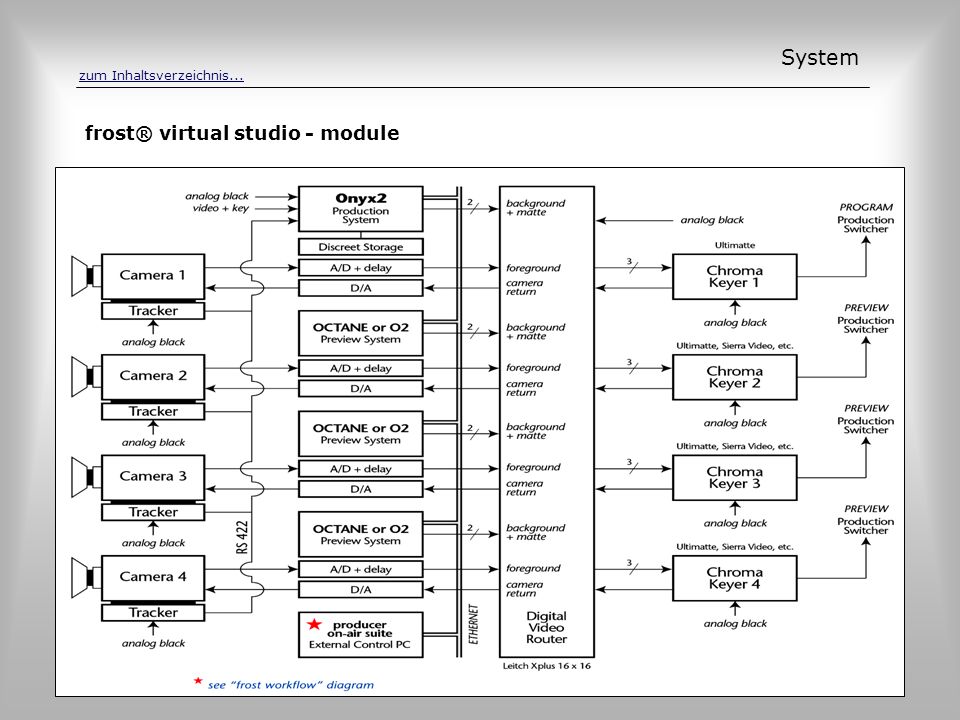Click the "Ultimatte" label above Chroma Keyer 1
The width and height of the screenshot is (960, 720).
click(x=735, y=246)
